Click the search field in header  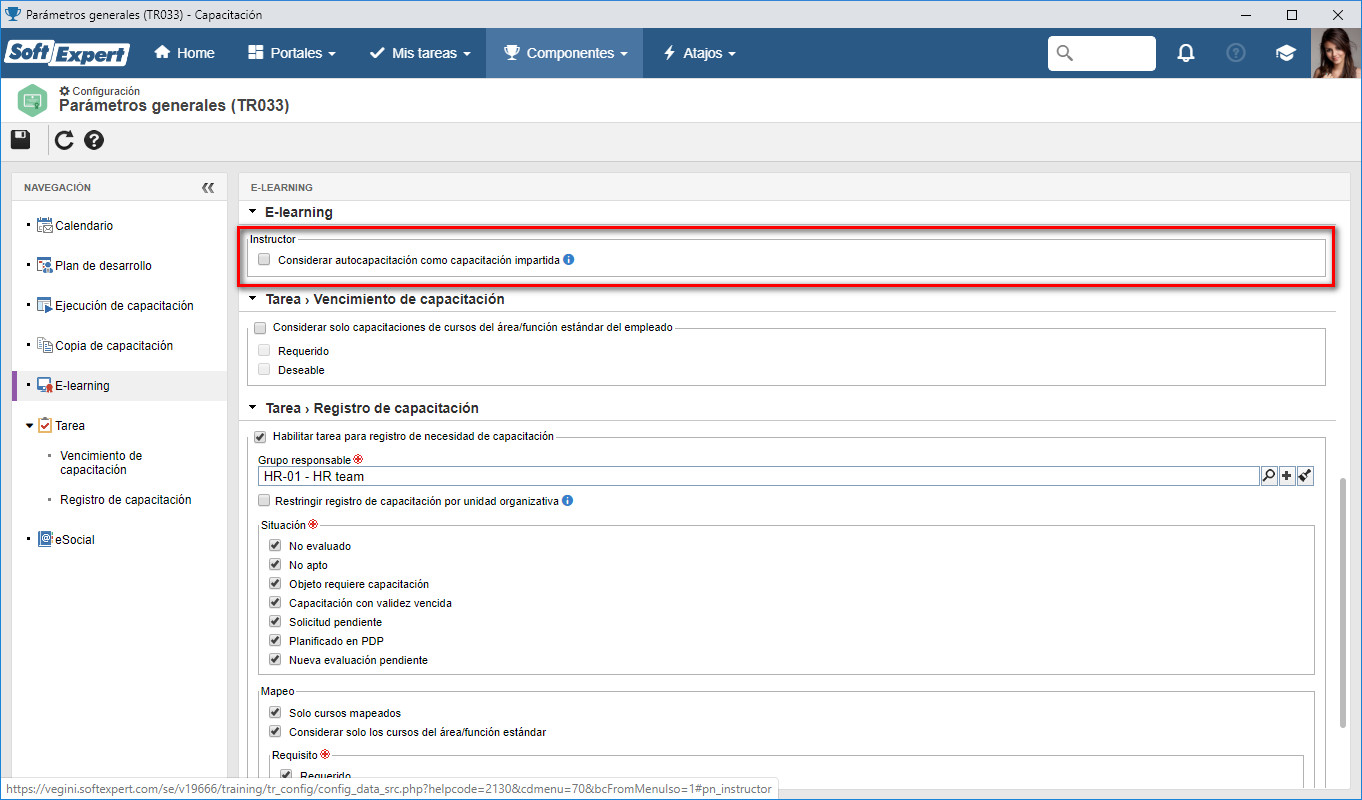(1102, 53)
